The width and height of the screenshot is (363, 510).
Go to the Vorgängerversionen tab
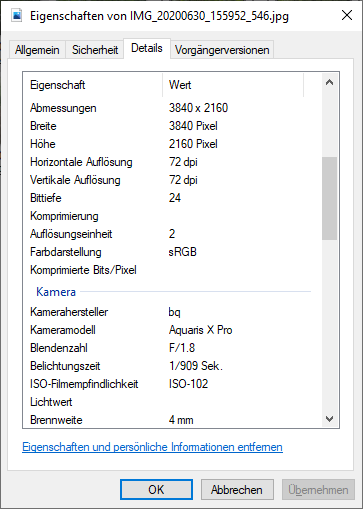tap(222, 50)
